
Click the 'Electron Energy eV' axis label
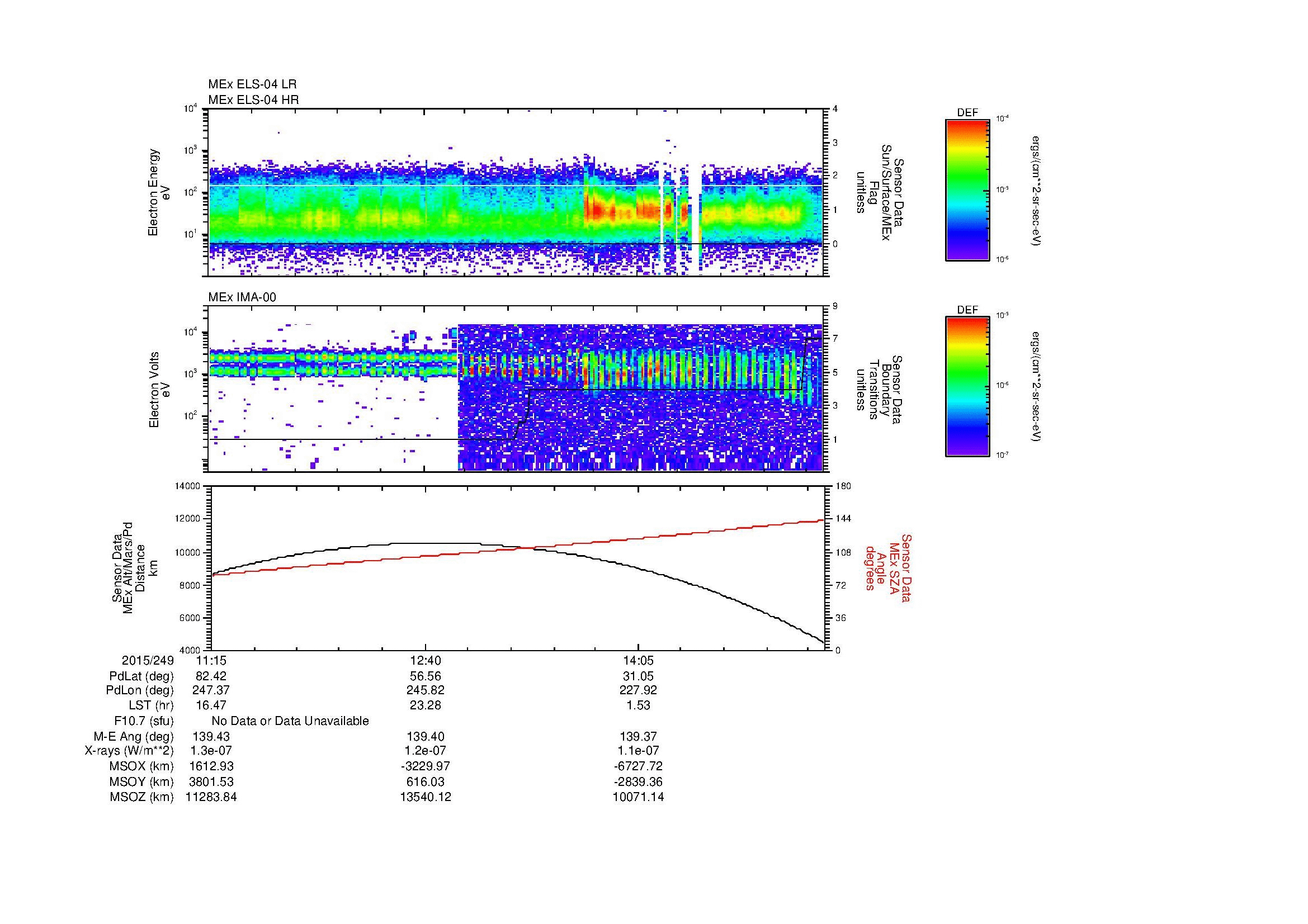pyautogui.click(x=159, y=192)
